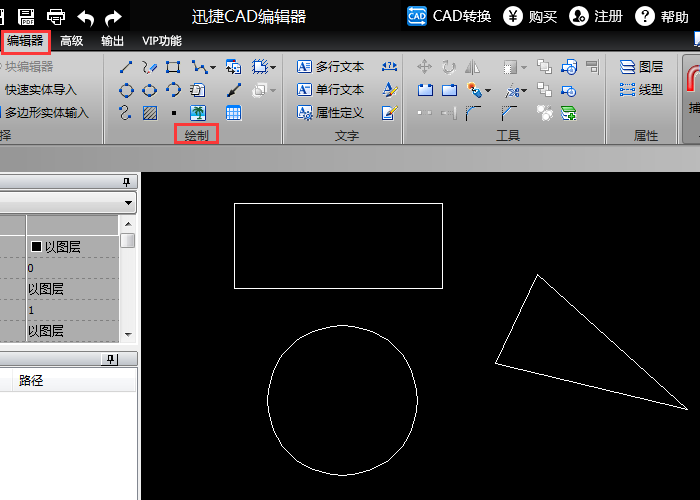
Task: Click the Undo arrow
Action: tap(86, 16)
